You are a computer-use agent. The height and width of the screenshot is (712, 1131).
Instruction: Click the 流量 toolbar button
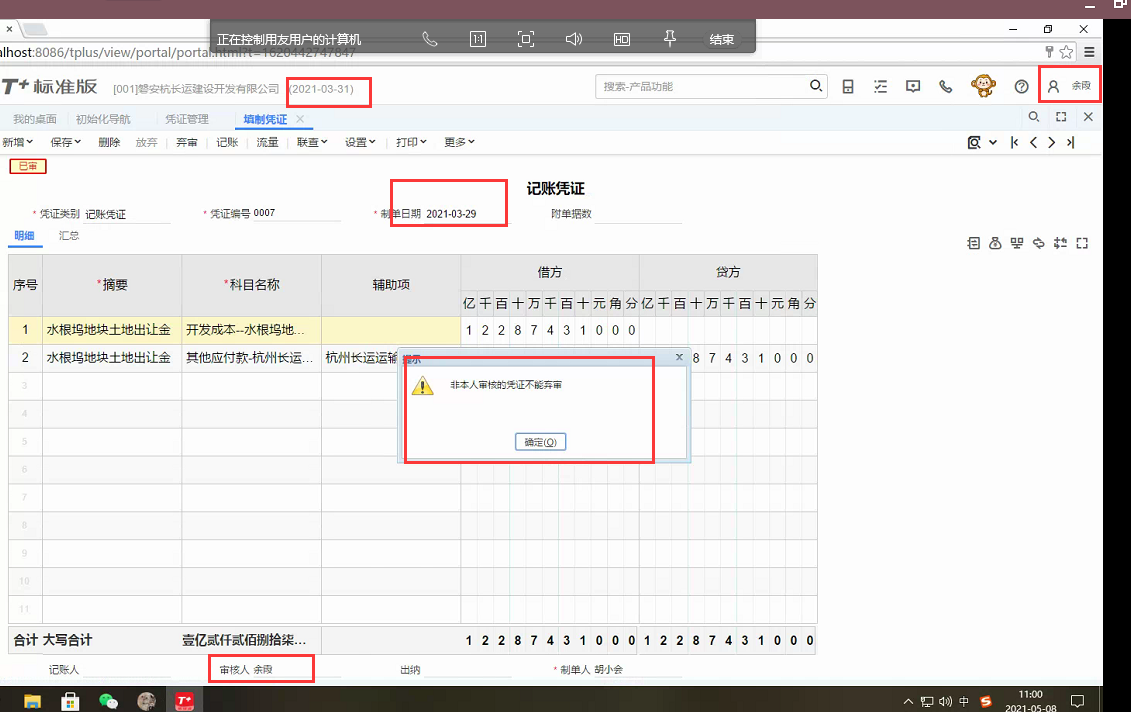click(268, 142)
